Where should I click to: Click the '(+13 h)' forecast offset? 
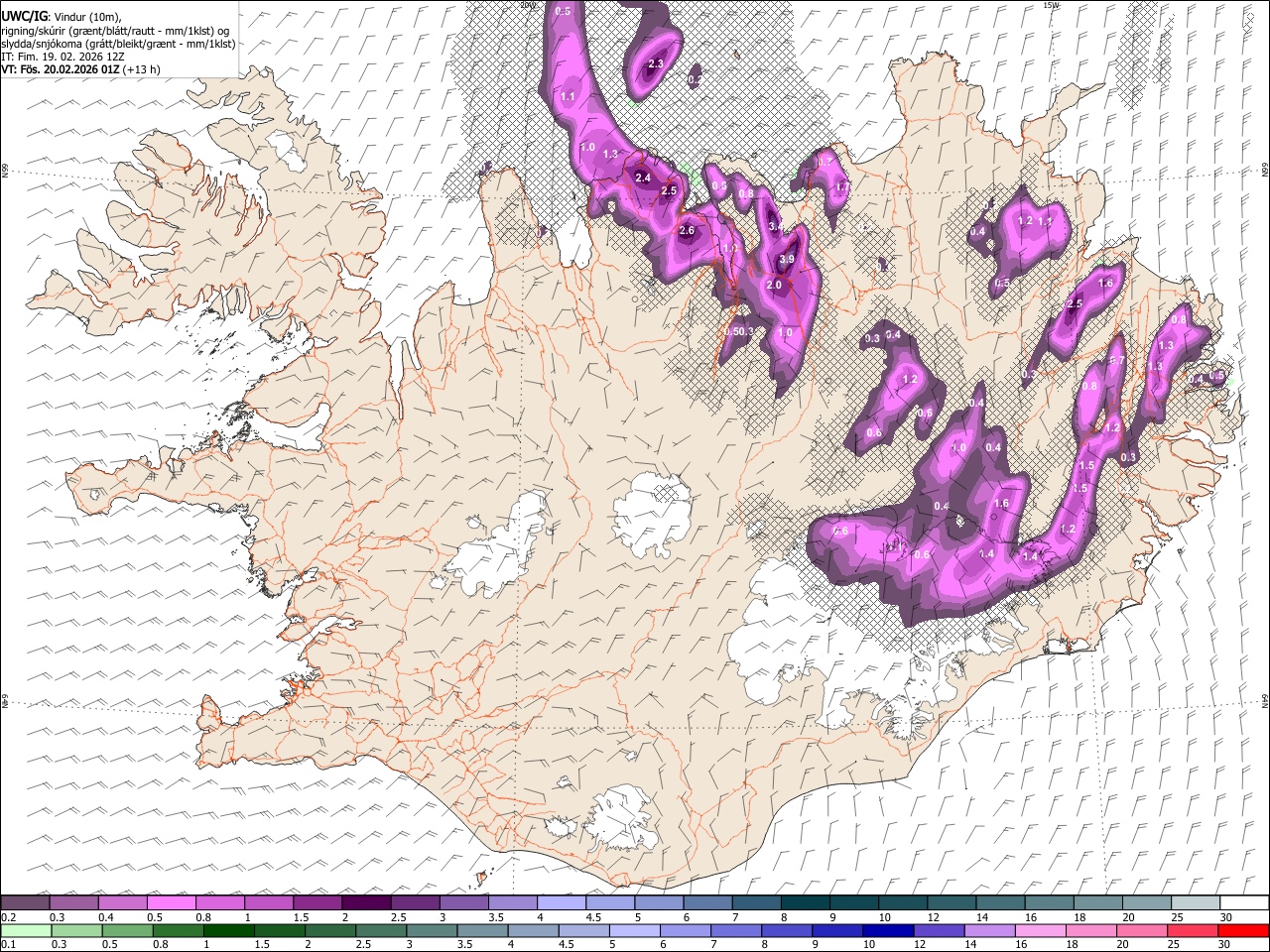(x=142, y=70)
